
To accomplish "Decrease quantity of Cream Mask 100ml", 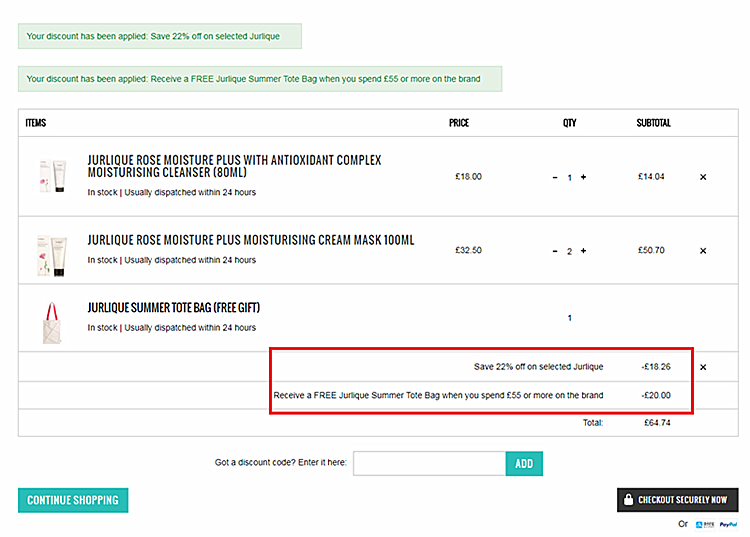I will coord(555,251).
